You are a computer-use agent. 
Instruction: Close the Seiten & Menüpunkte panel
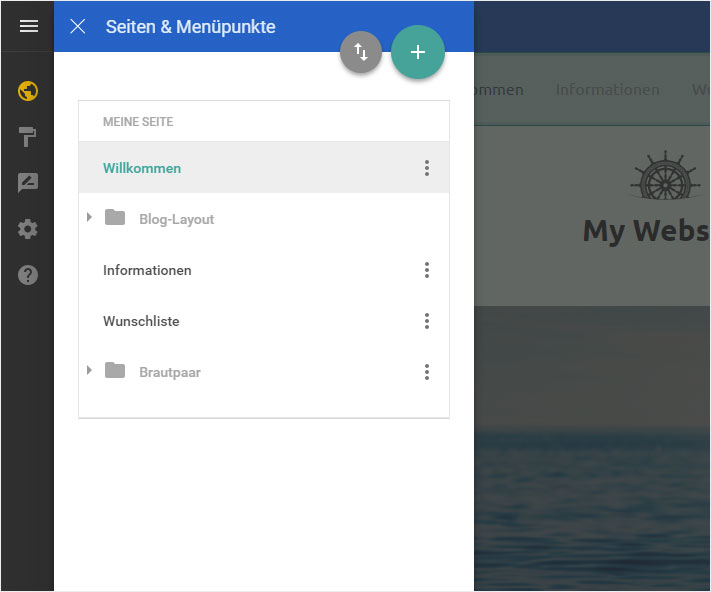[78, 27]
